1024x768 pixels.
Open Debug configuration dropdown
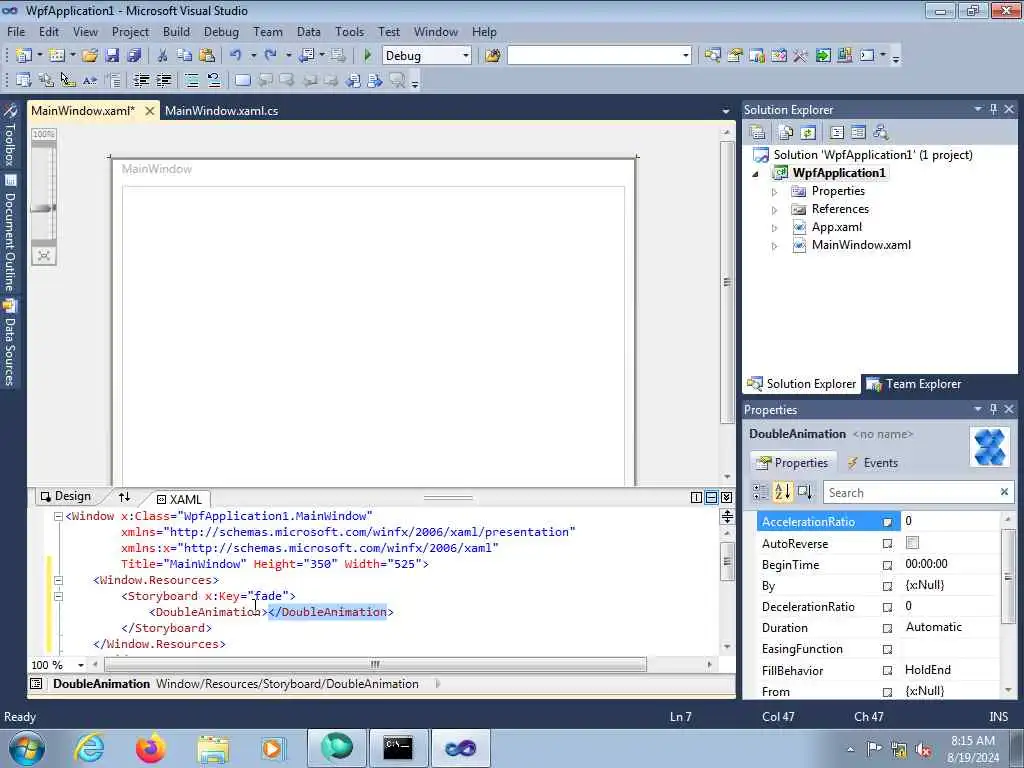pyautogui.click(x=466, y=56)
